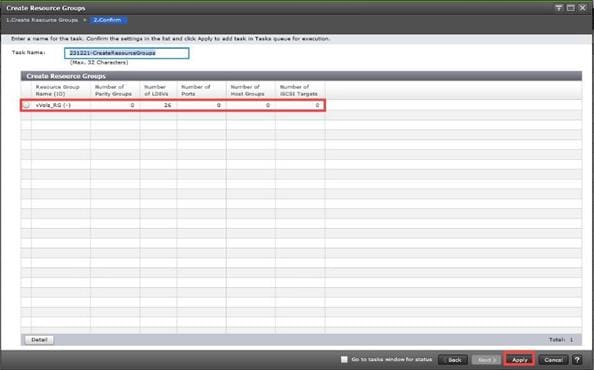Go to step 1 Create Resource Groups

[42, 20]
